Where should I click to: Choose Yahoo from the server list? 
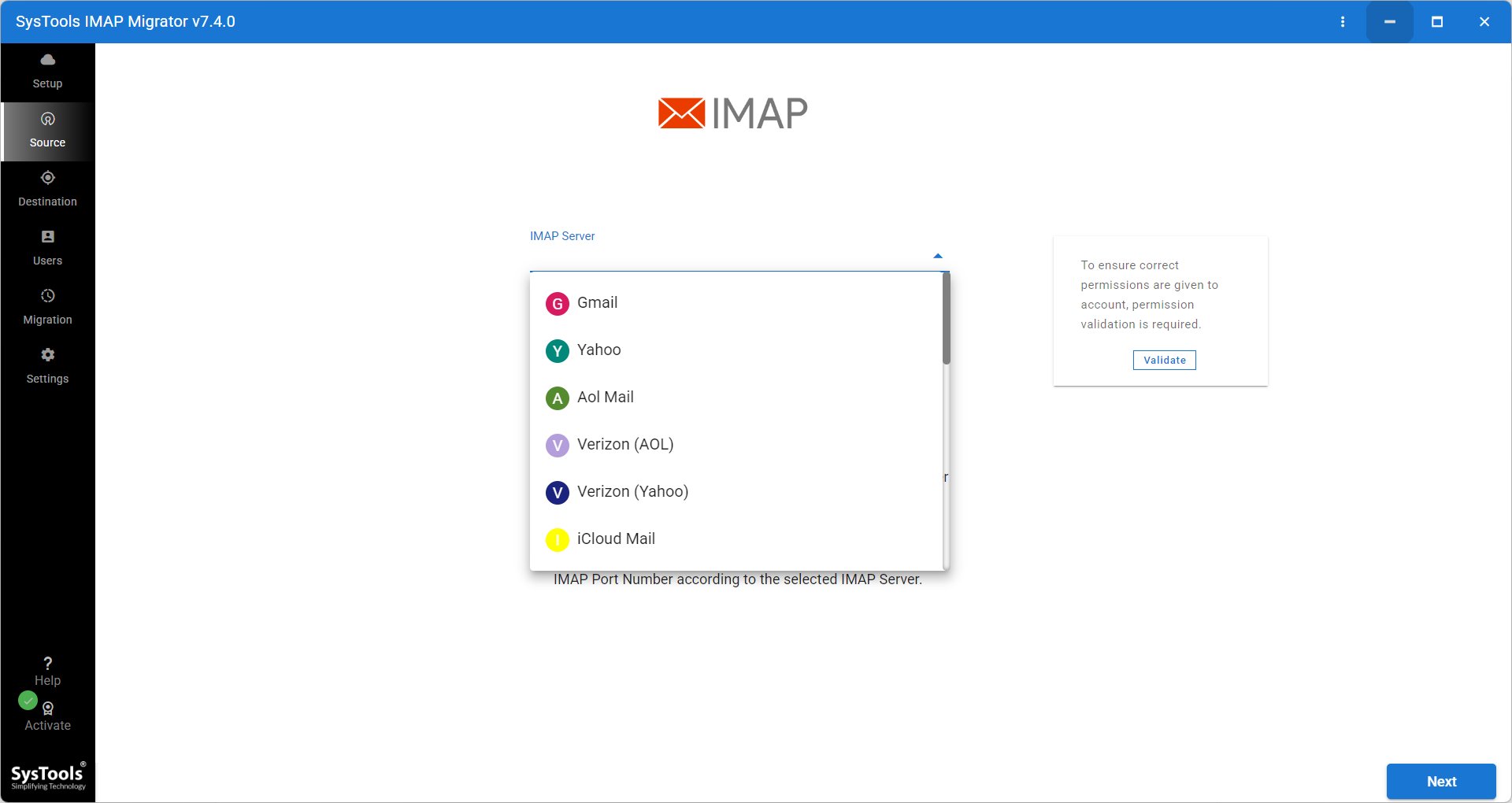pos(599,350)
